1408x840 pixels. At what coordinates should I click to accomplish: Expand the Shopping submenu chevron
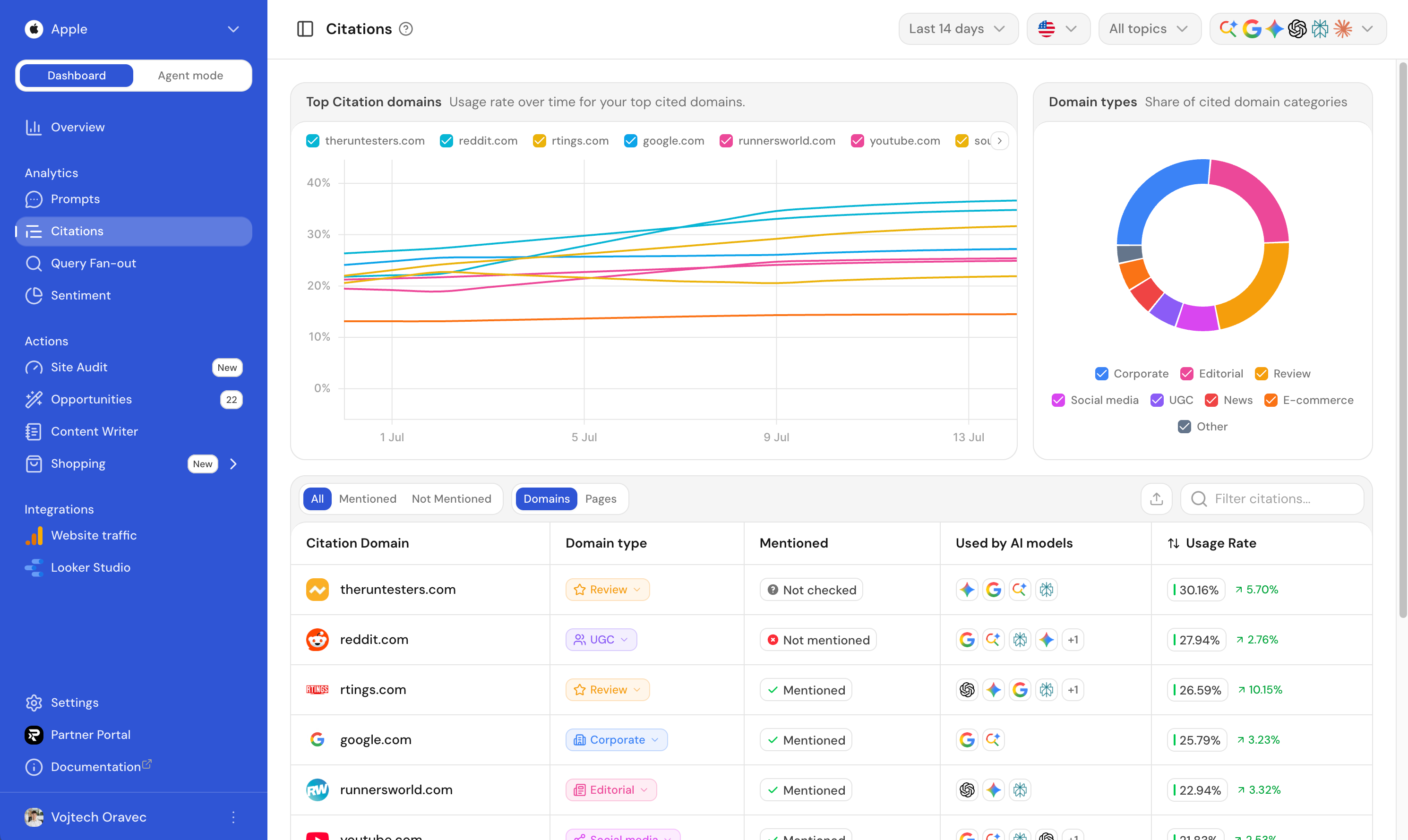click(233, 463)
